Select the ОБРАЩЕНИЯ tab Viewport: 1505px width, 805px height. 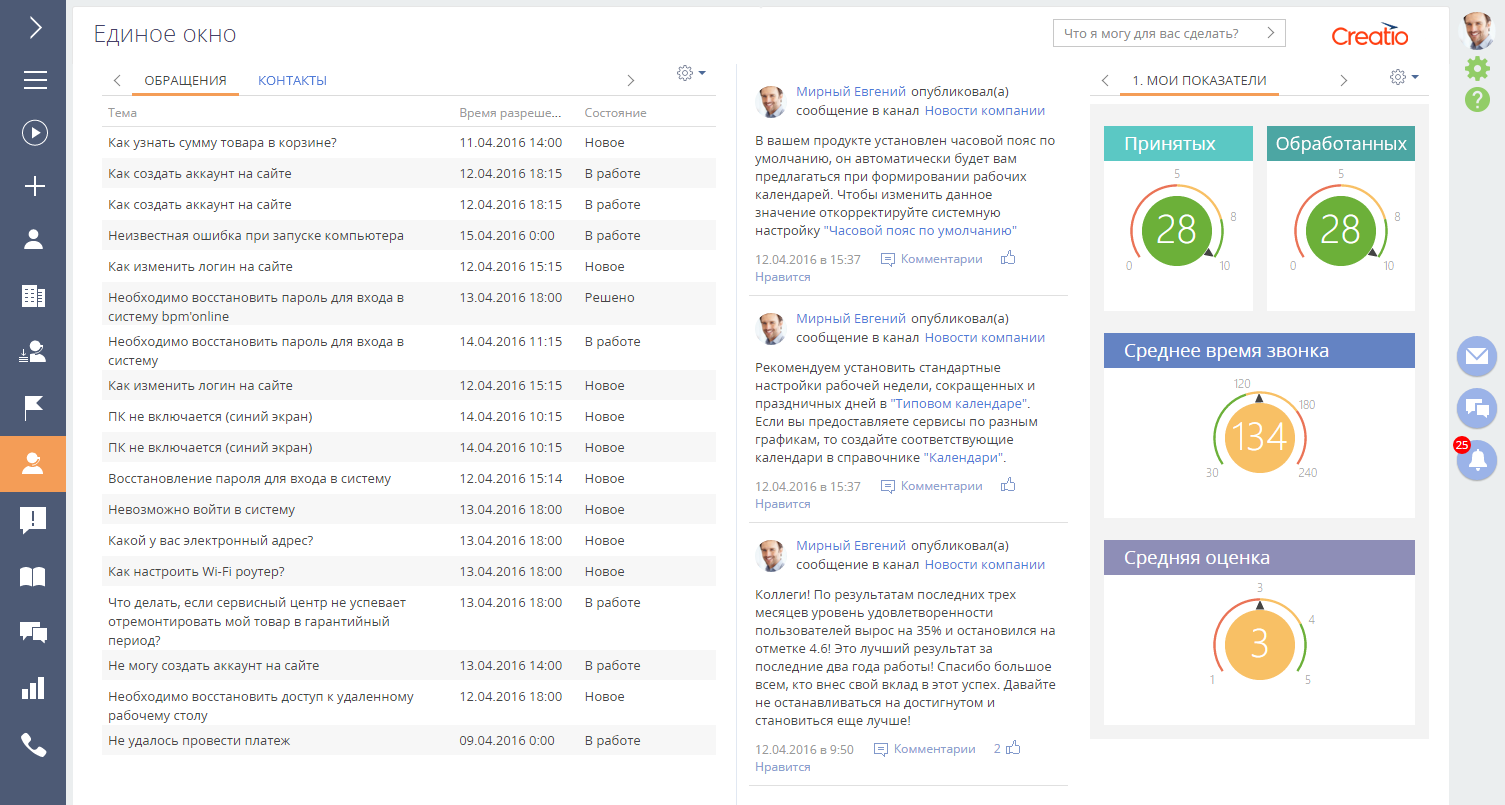tap(185, 81)
